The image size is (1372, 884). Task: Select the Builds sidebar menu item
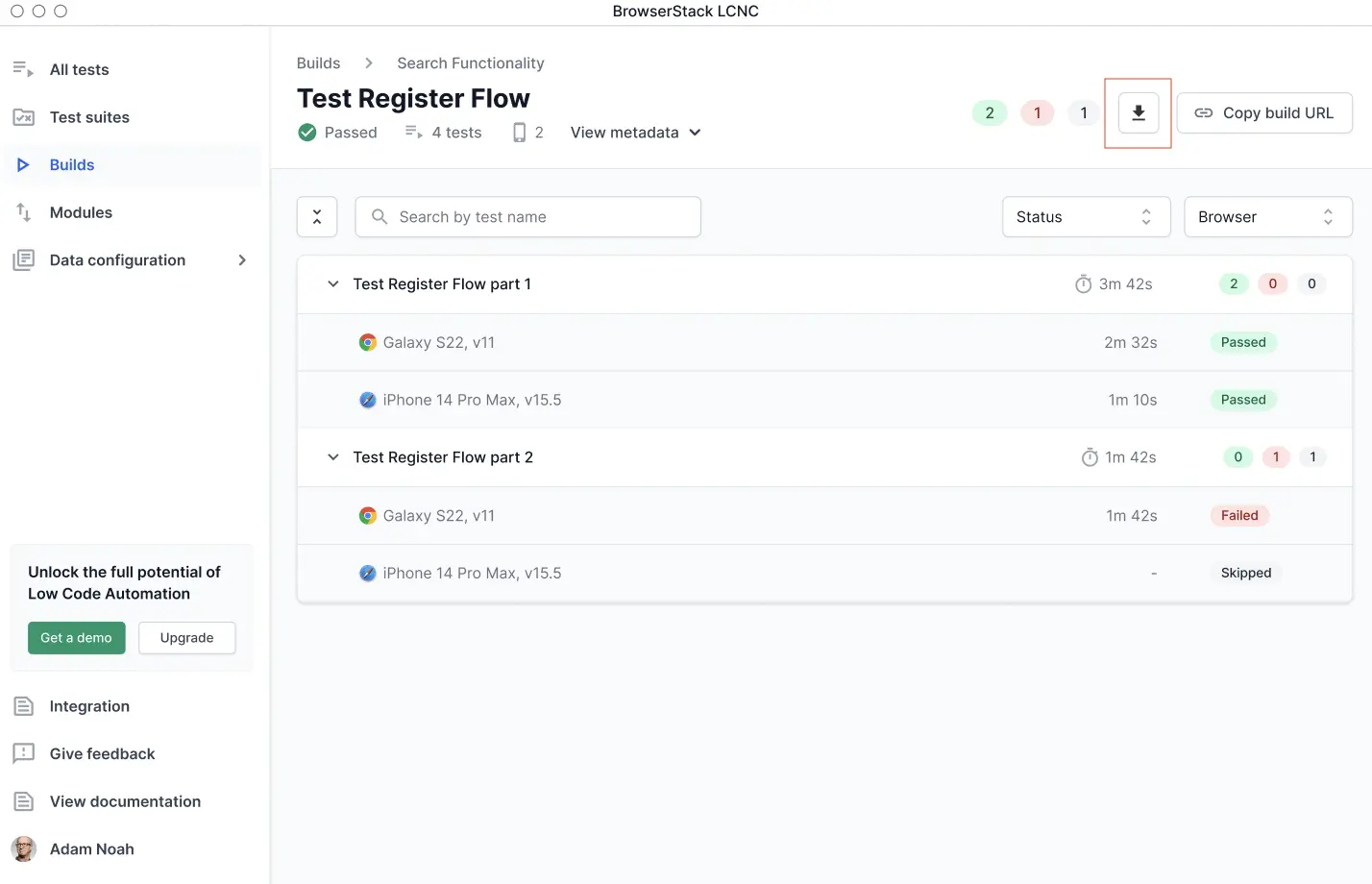point(72,165)
